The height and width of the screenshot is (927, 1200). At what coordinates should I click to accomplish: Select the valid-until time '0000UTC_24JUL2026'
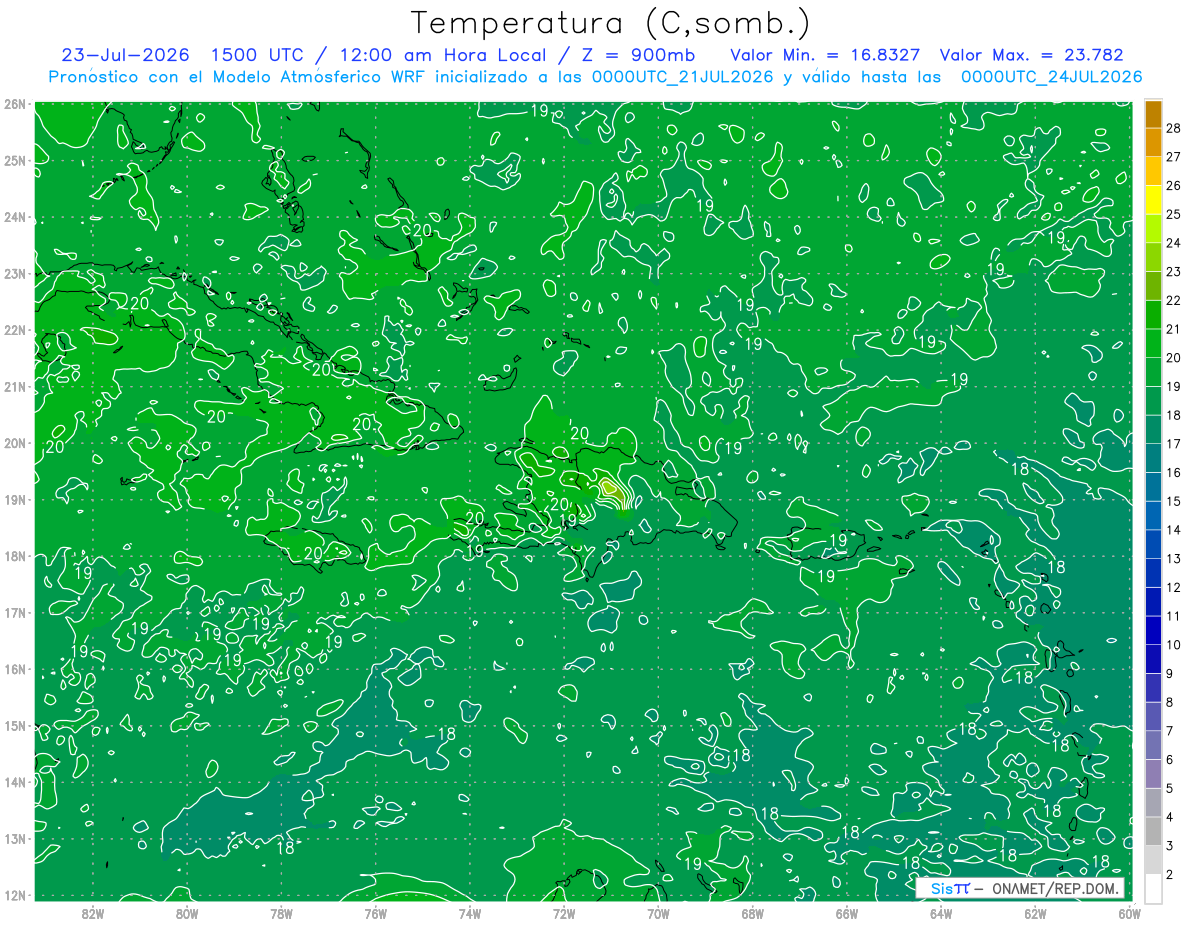tap(1051, 77)
